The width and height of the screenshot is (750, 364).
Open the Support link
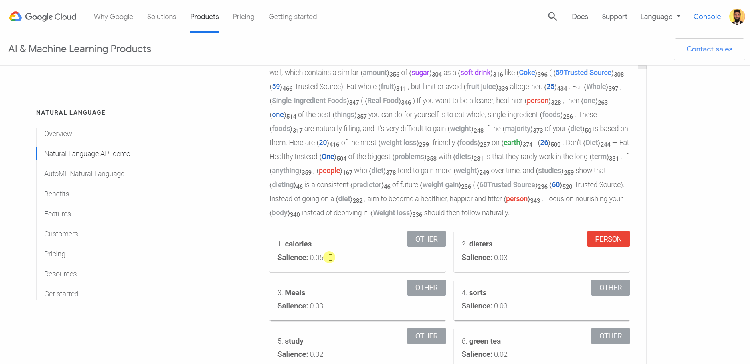(614, 17)
